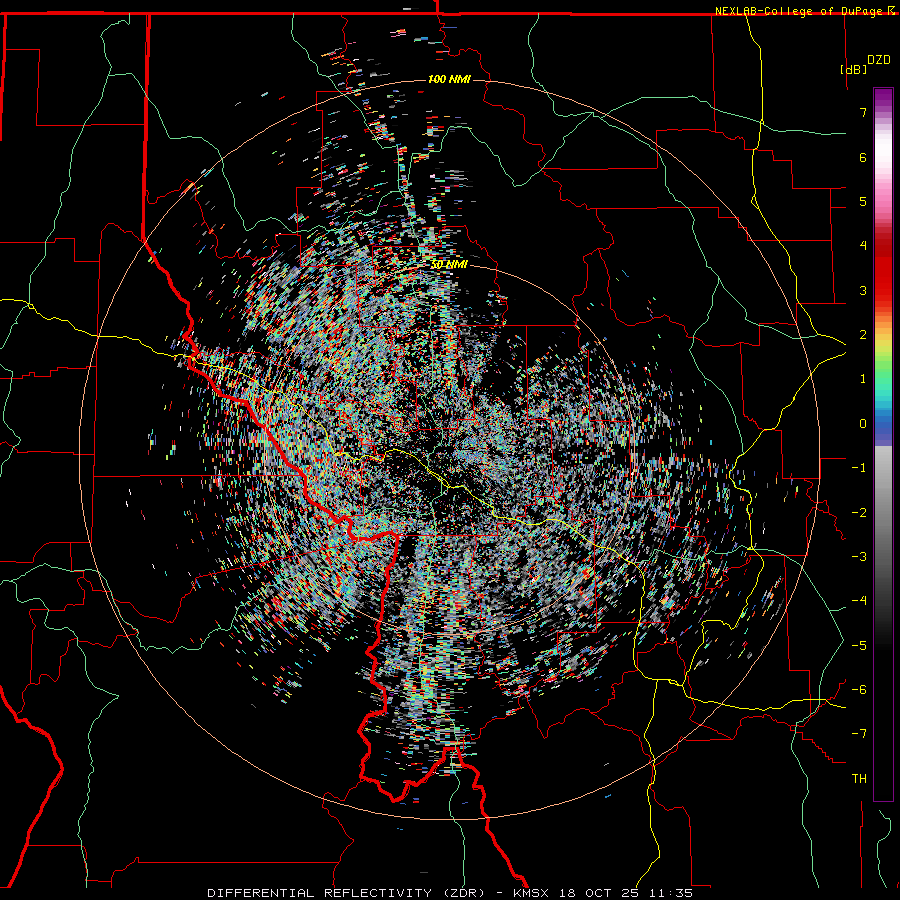Click the 2 value on the legend
The width and height of the screenshot is (900, 900).
click(x=863, y=335)
